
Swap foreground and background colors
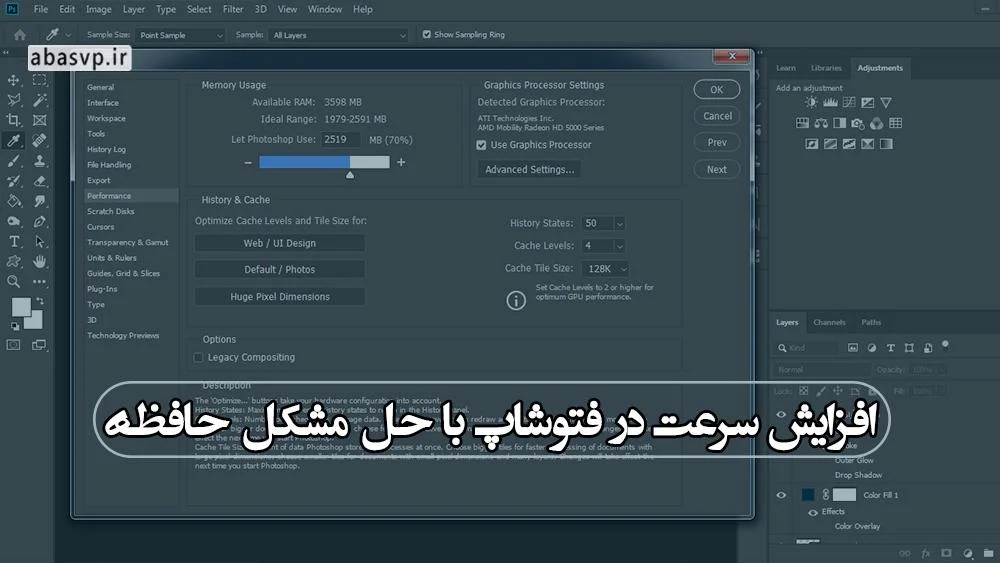pos(40,300)
